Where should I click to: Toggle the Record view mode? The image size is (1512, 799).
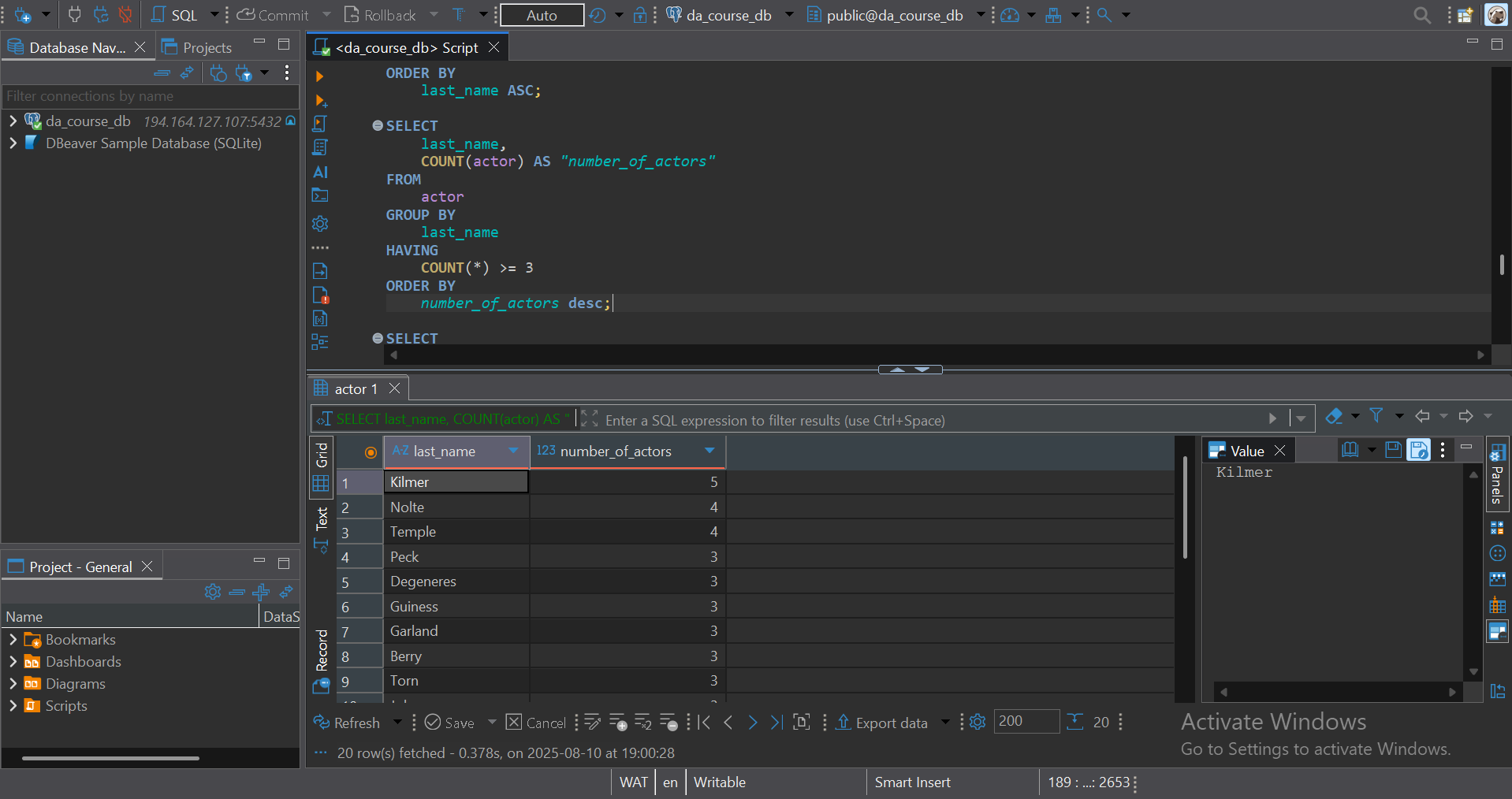[x=321, y=661]
